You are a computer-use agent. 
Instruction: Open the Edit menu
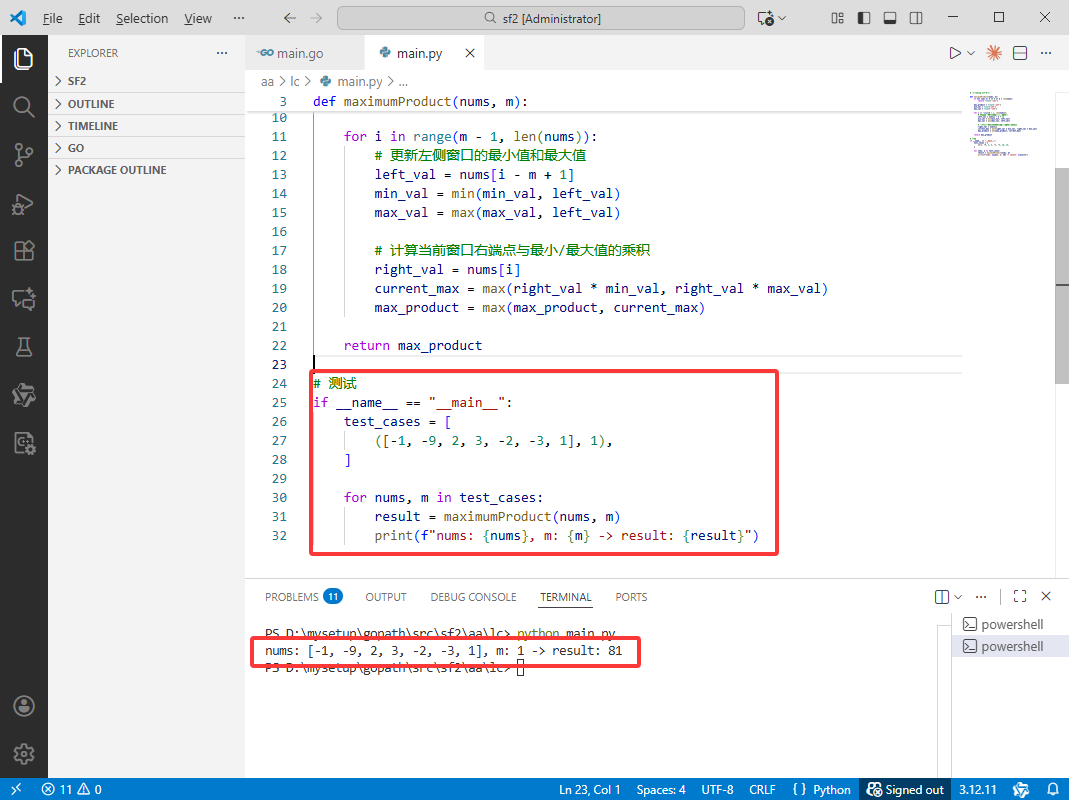pos(89,18)
